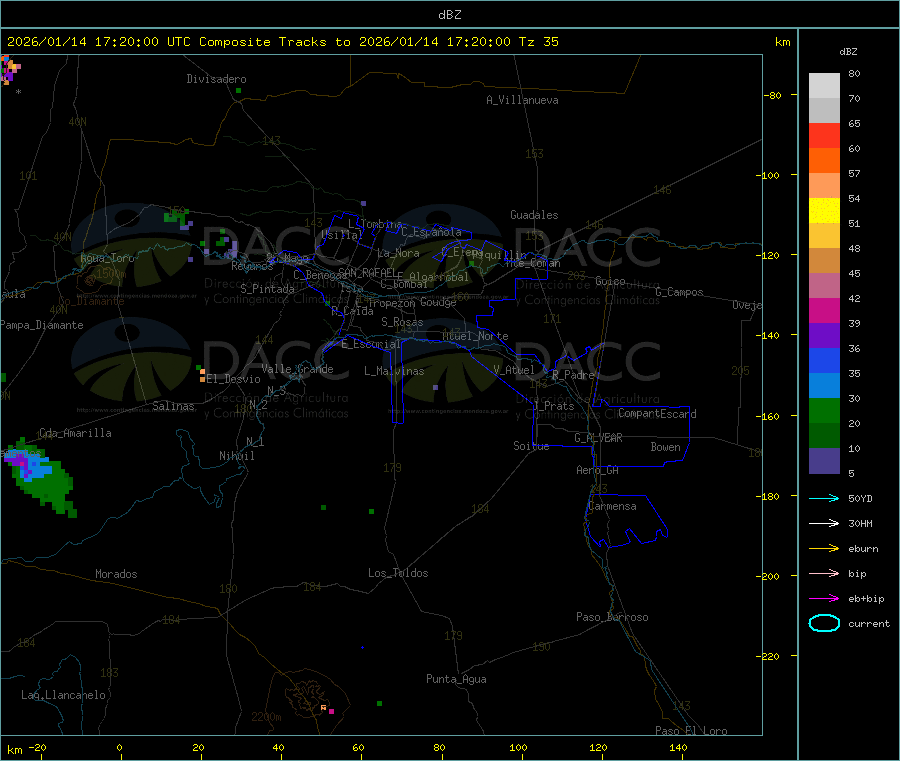
Task: Click the Pampa_Diamante map label
Action: (x=42, y=325)
